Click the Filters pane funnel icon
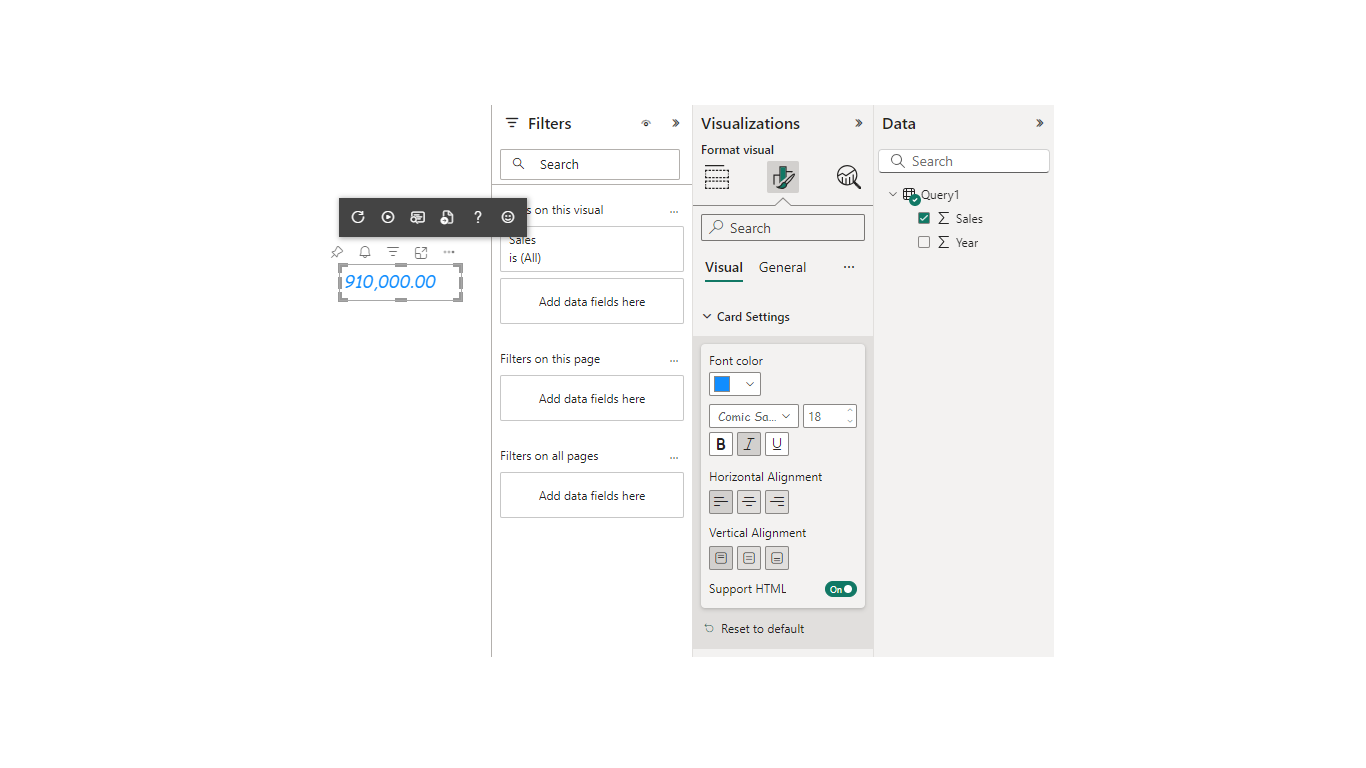This screenshot has width=1366, height=768. (x=512, y=123)
